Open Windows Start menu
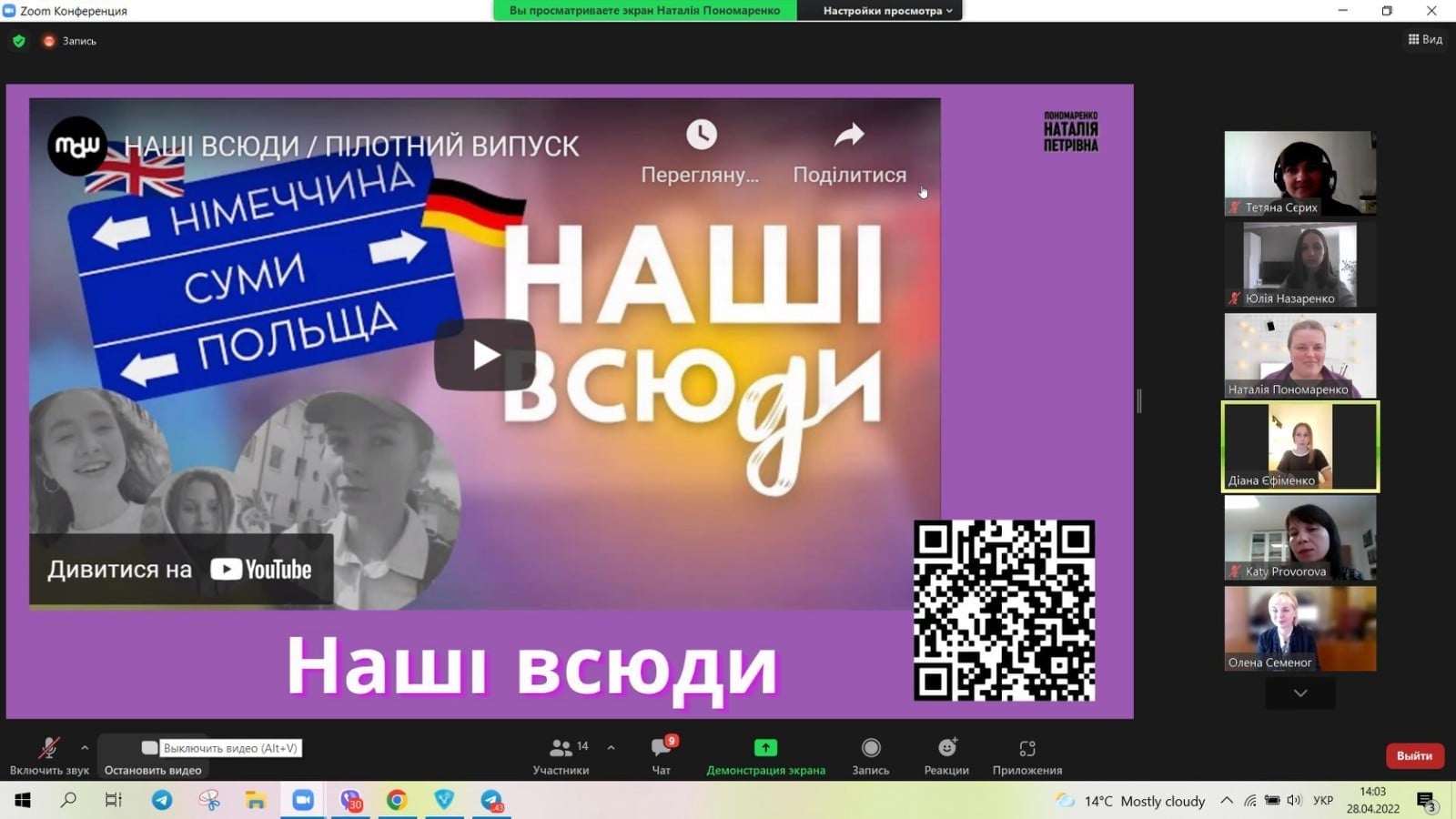 tap(23, 800)
